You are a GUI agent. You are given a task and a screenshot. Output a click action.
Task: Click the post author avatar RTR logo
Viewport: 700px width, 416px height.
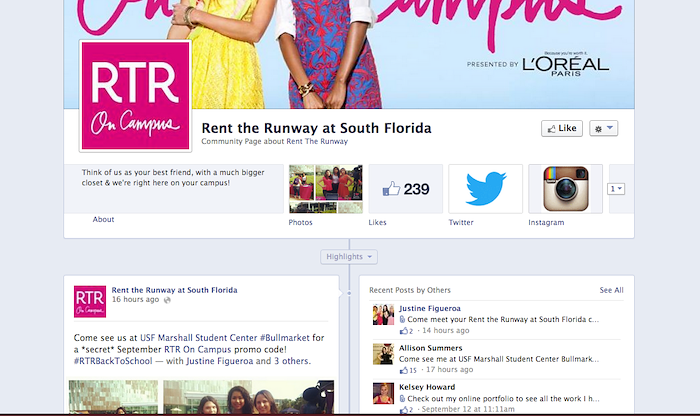coord(90,302)
